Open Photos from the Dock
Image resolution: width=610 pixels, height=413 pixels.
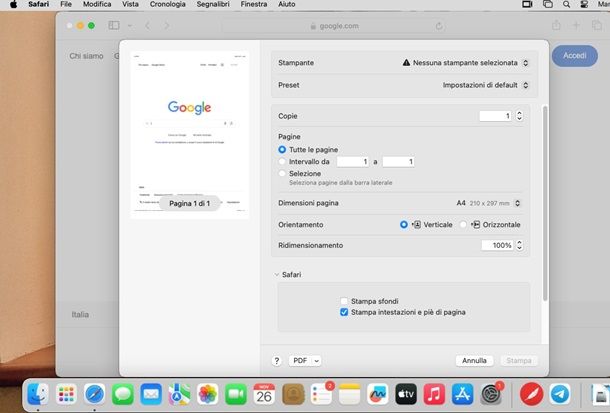click(207, 394)
